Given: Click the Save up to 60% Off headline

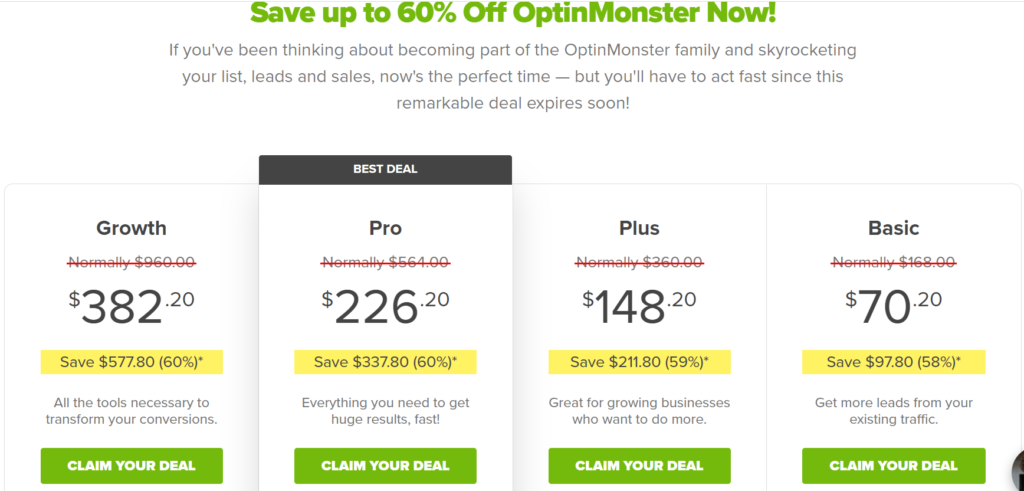Looking at the screenshot, I should pyautogui.click(x=513, y=13).
